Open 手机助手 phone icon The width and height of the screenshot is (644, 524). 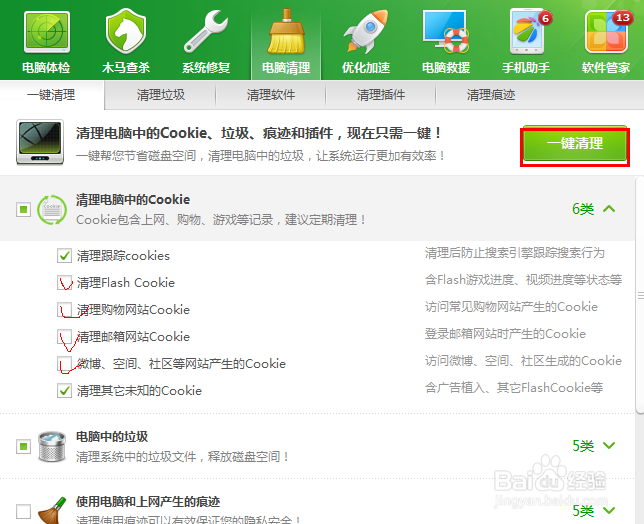pos(527,32)
